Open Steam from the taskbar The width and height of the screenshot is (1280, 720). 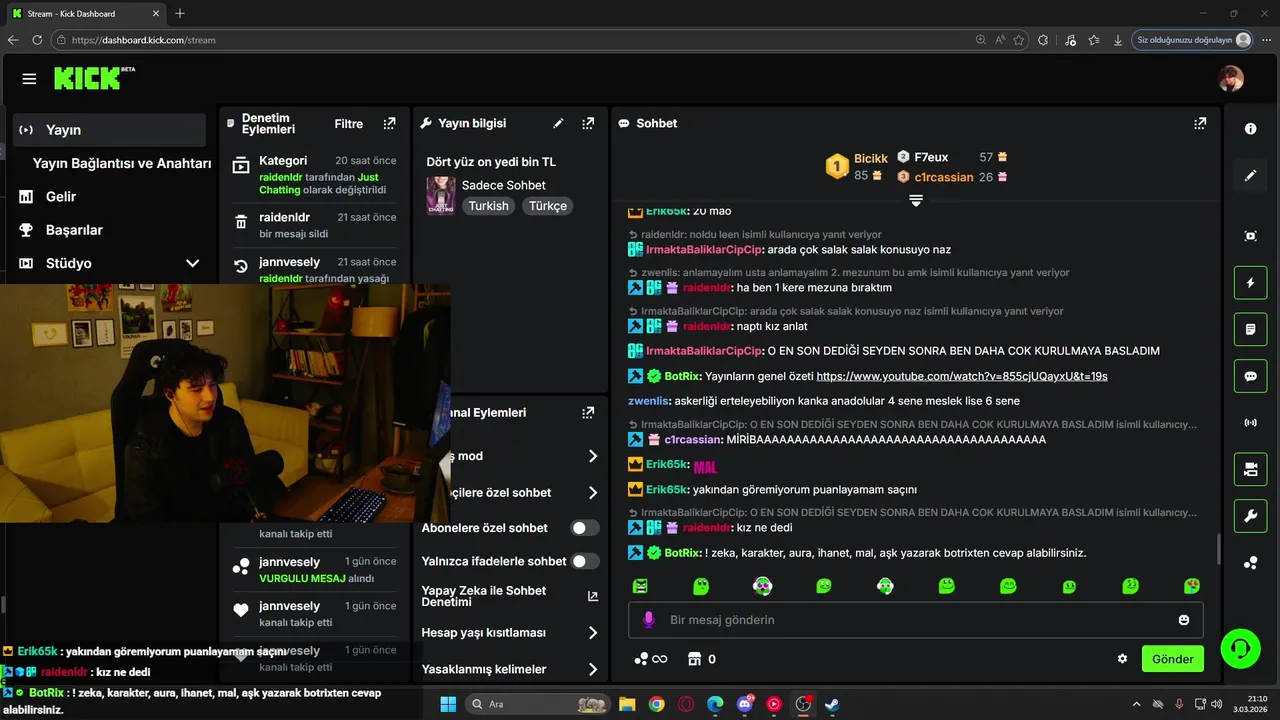(x=832, y=704)
